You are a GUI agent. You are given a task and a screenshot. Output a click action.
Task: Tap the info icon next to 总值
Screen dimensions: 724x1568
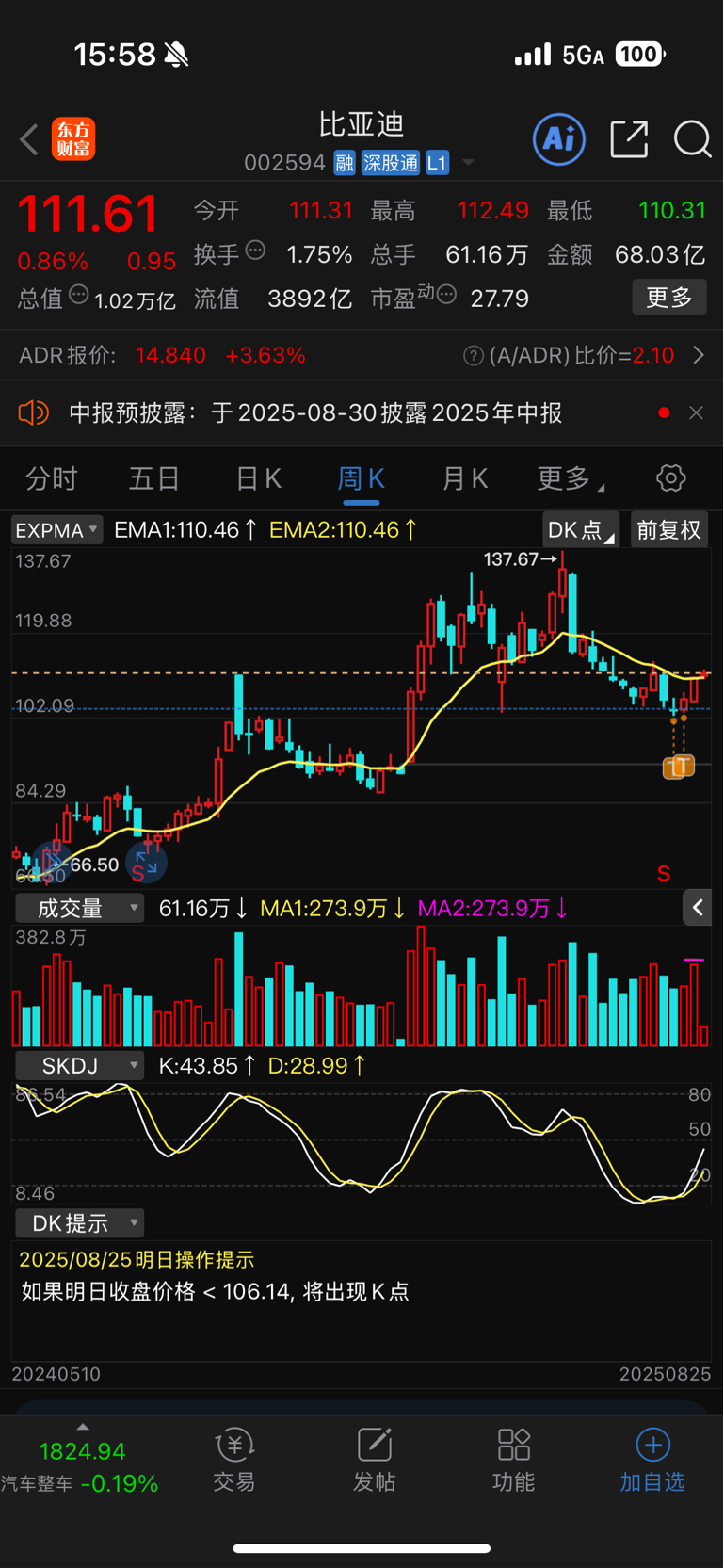(79, 294)
